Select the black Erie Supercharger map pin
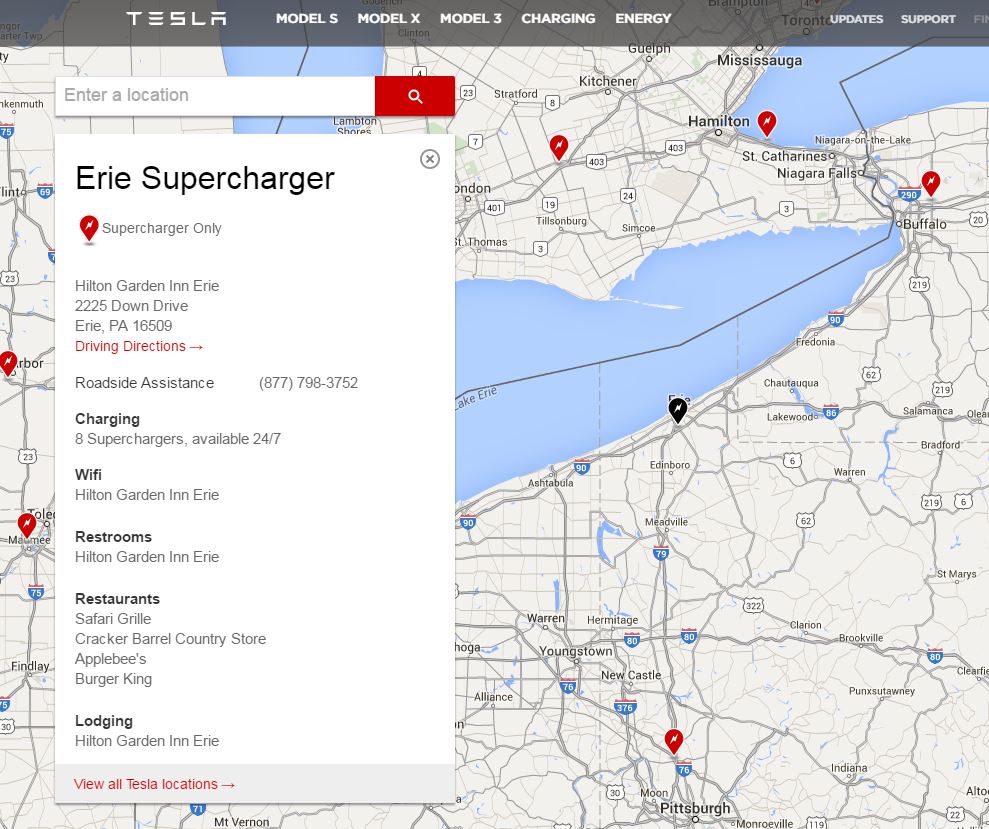Image resolution: width=989 pixels, height=829 pixels. tap(677, 409)
